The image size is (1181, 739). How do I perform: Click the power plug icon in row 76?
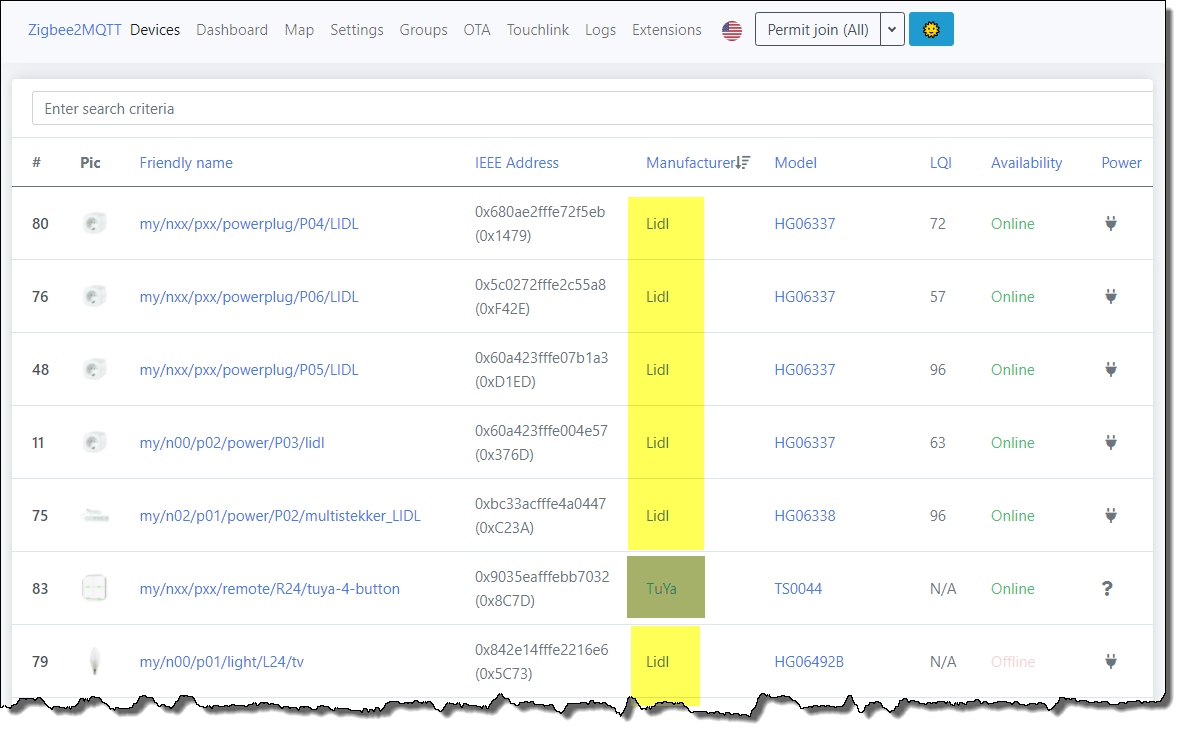[1110, 296]
